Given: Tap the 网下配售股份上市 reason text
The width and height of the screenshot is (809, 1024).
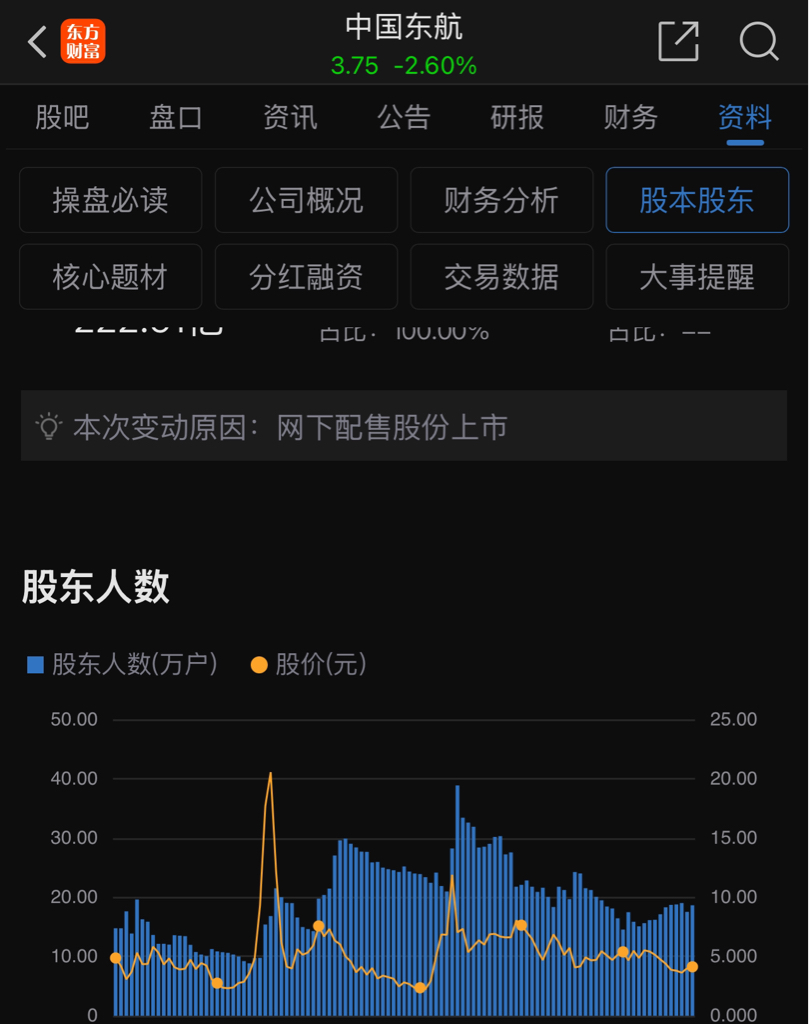Looking at the screenshot, I should coord(392,427).
